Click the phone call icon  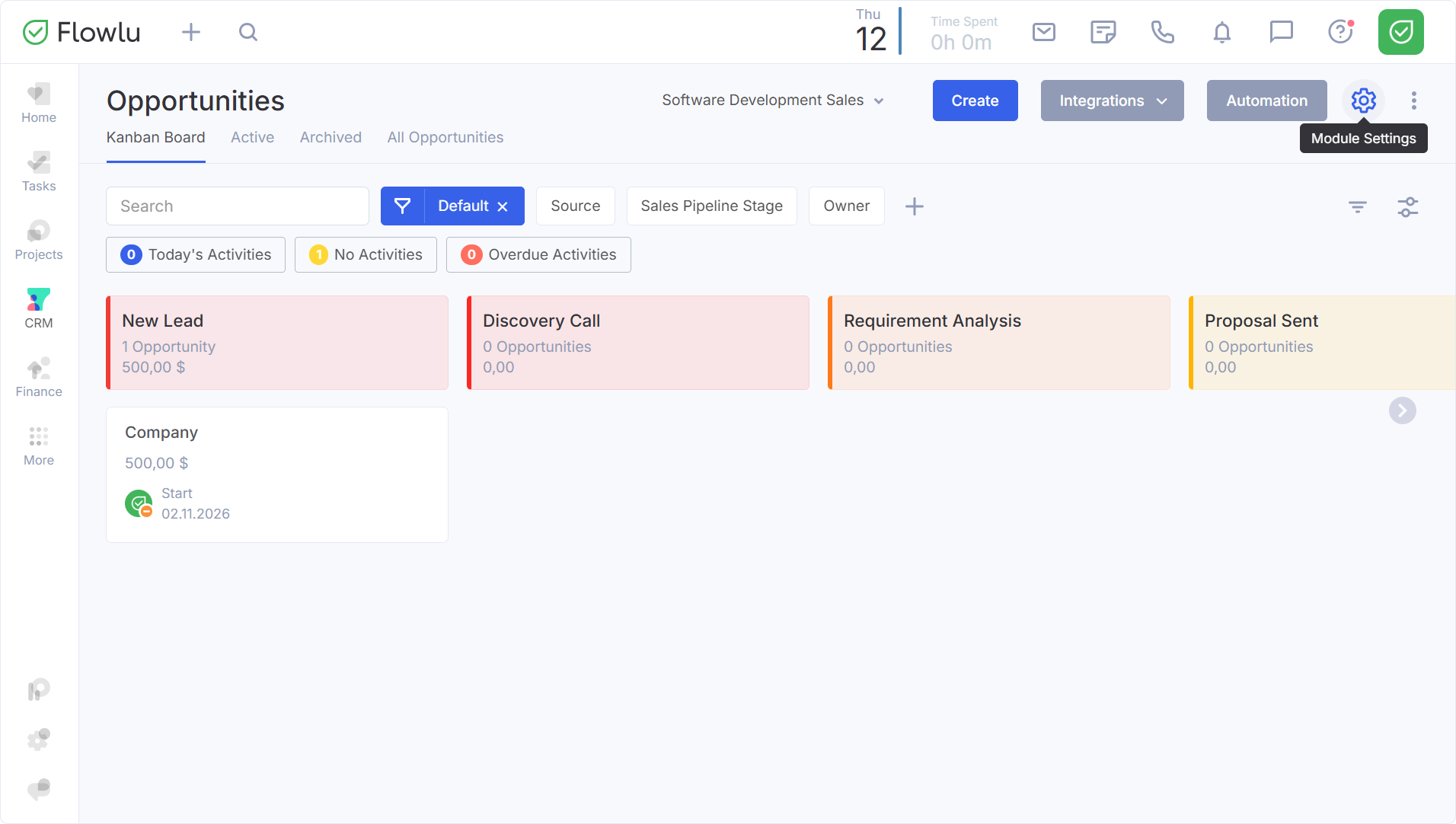click(x=1162, y=32)
